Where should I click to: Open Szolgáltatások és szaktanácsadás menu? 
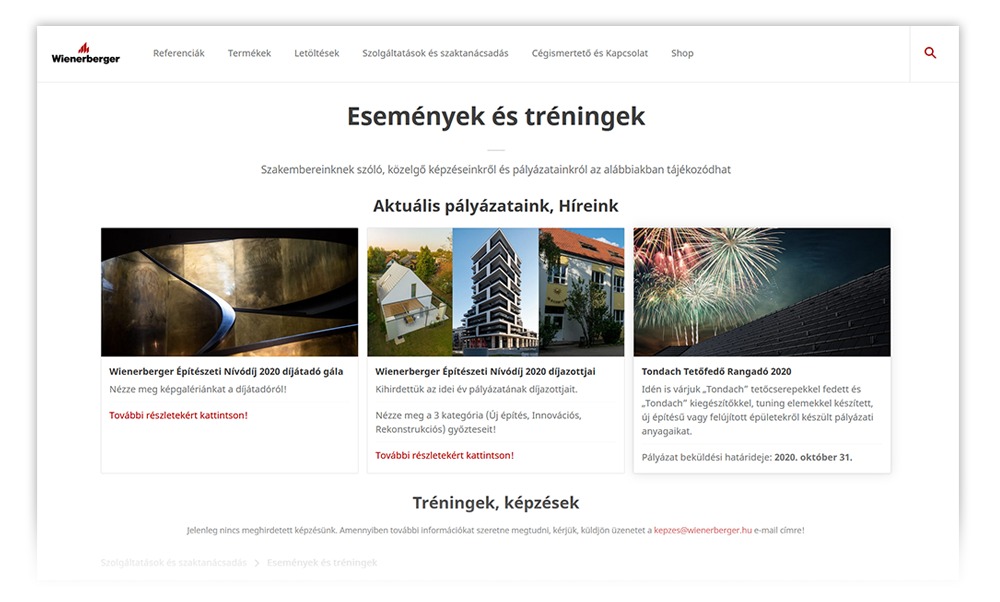click(x=436, y=53)
